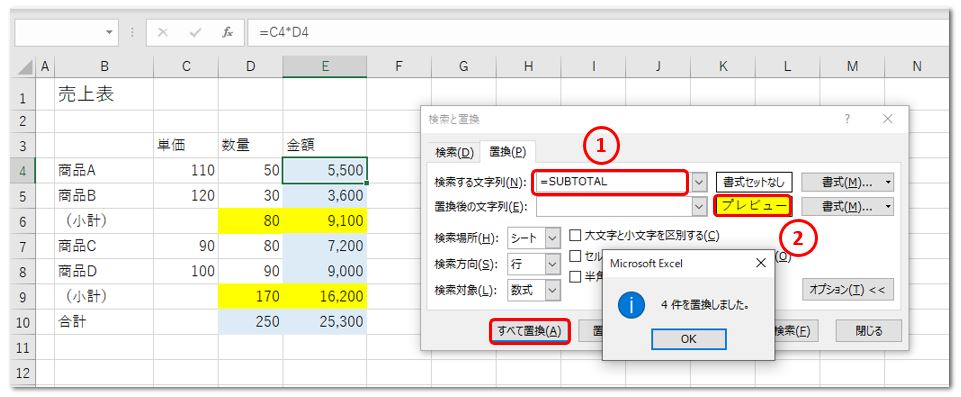Open 書式(M) menu arrow for replacement string
This screenshot has height=397, width=961.
(888, 207)
